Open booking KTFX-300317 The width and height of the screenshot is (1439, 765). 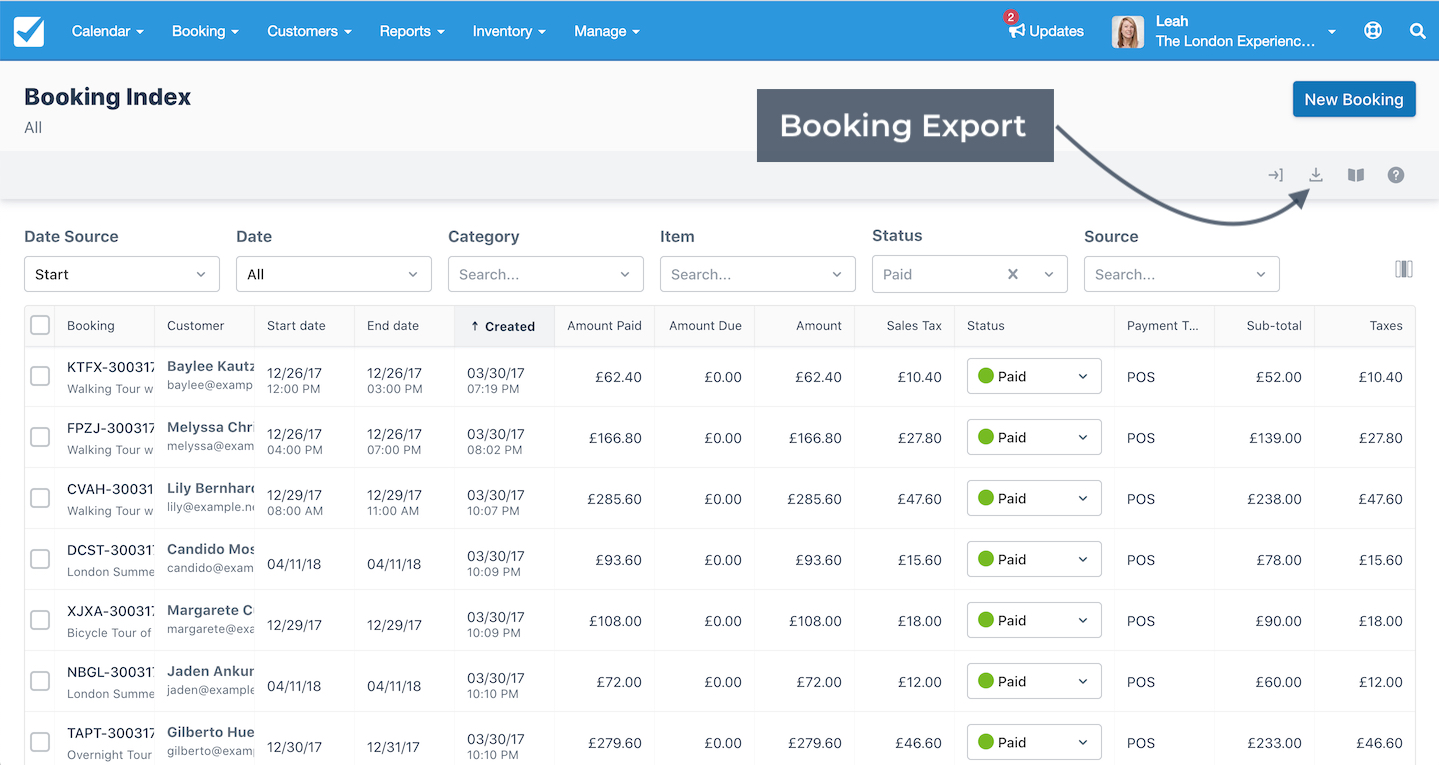(111, 366)
